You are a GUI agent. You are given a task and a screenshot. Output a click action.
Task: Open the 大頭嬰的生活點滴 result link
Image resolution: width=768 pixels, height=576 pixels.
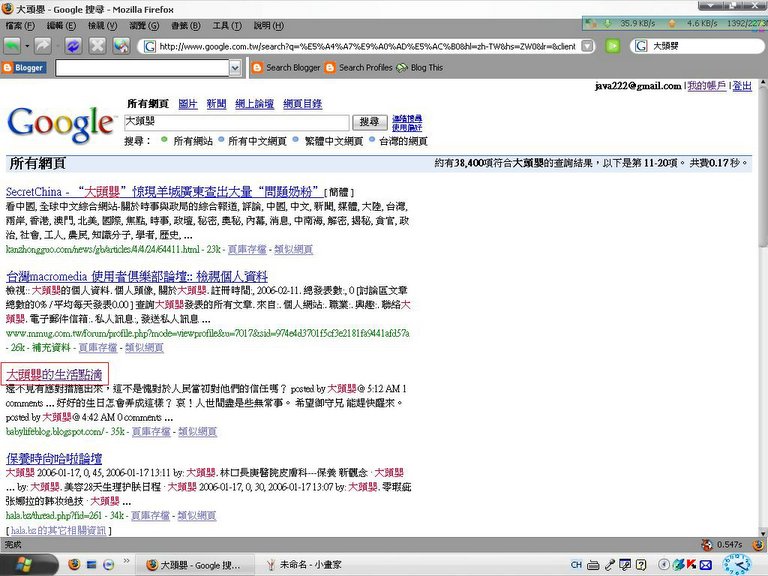54,375
